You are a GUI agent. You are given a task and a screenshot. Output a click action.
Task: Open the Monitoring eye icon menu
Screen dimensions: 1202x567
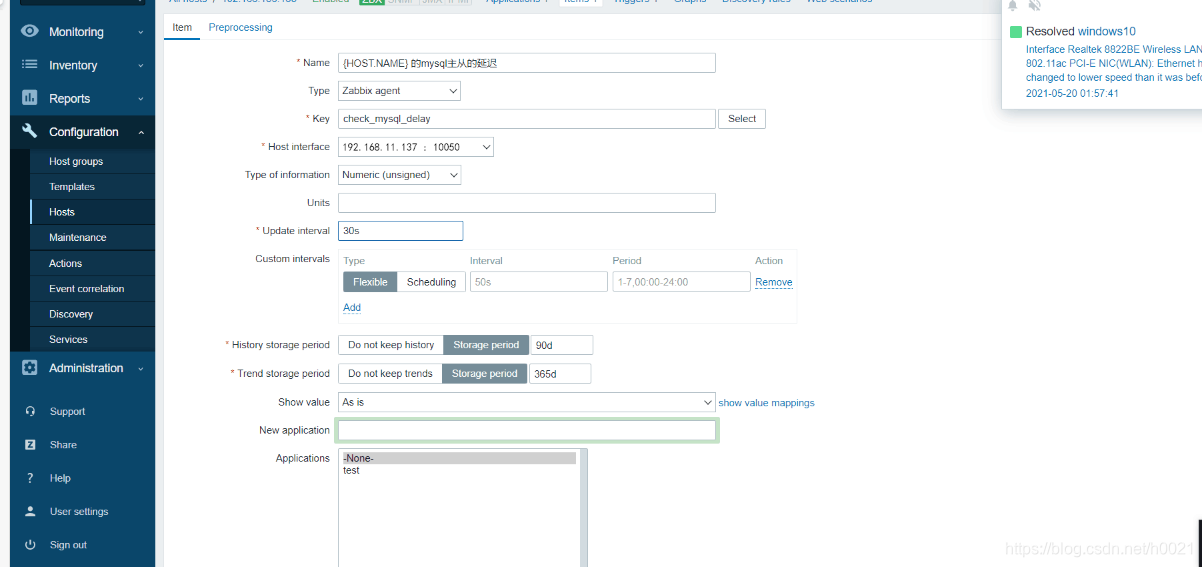29,32
